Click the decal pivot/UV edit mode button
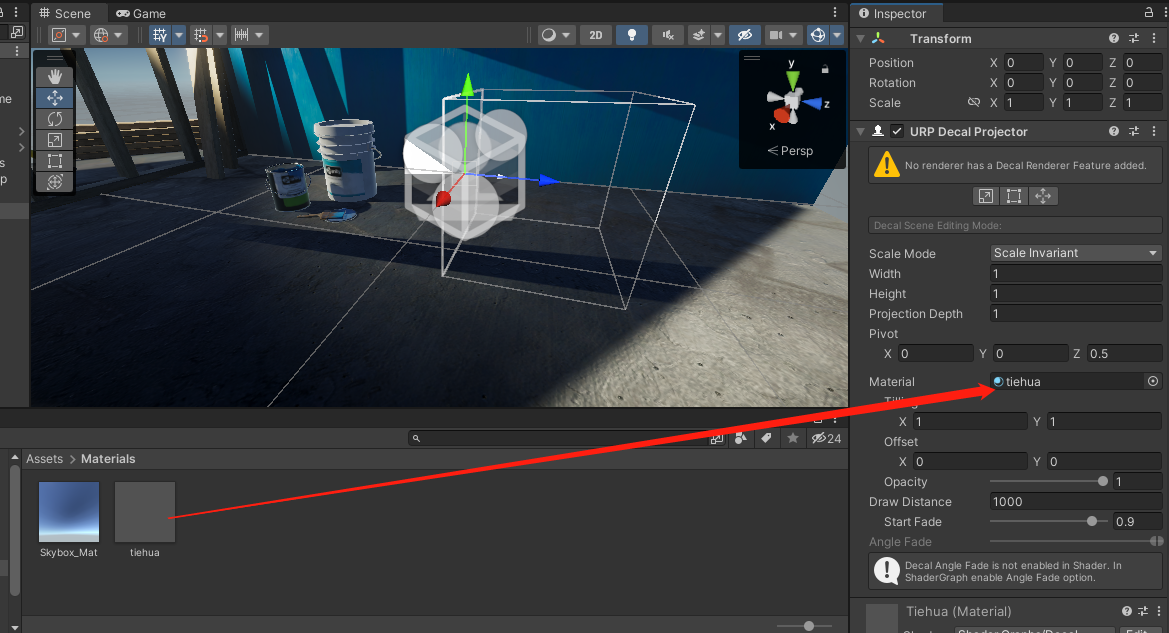 click(x=1043, y=196)
